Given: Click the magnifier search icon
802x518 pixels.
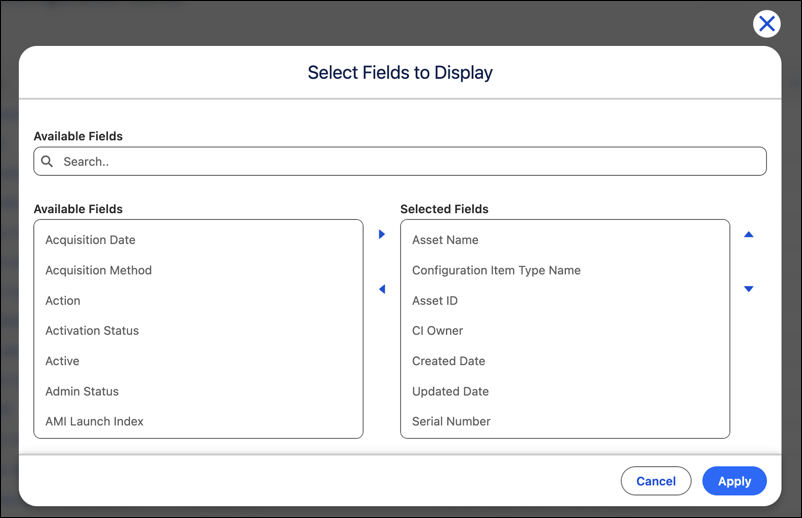Looking at the screenshot, I should click(47, 162).
